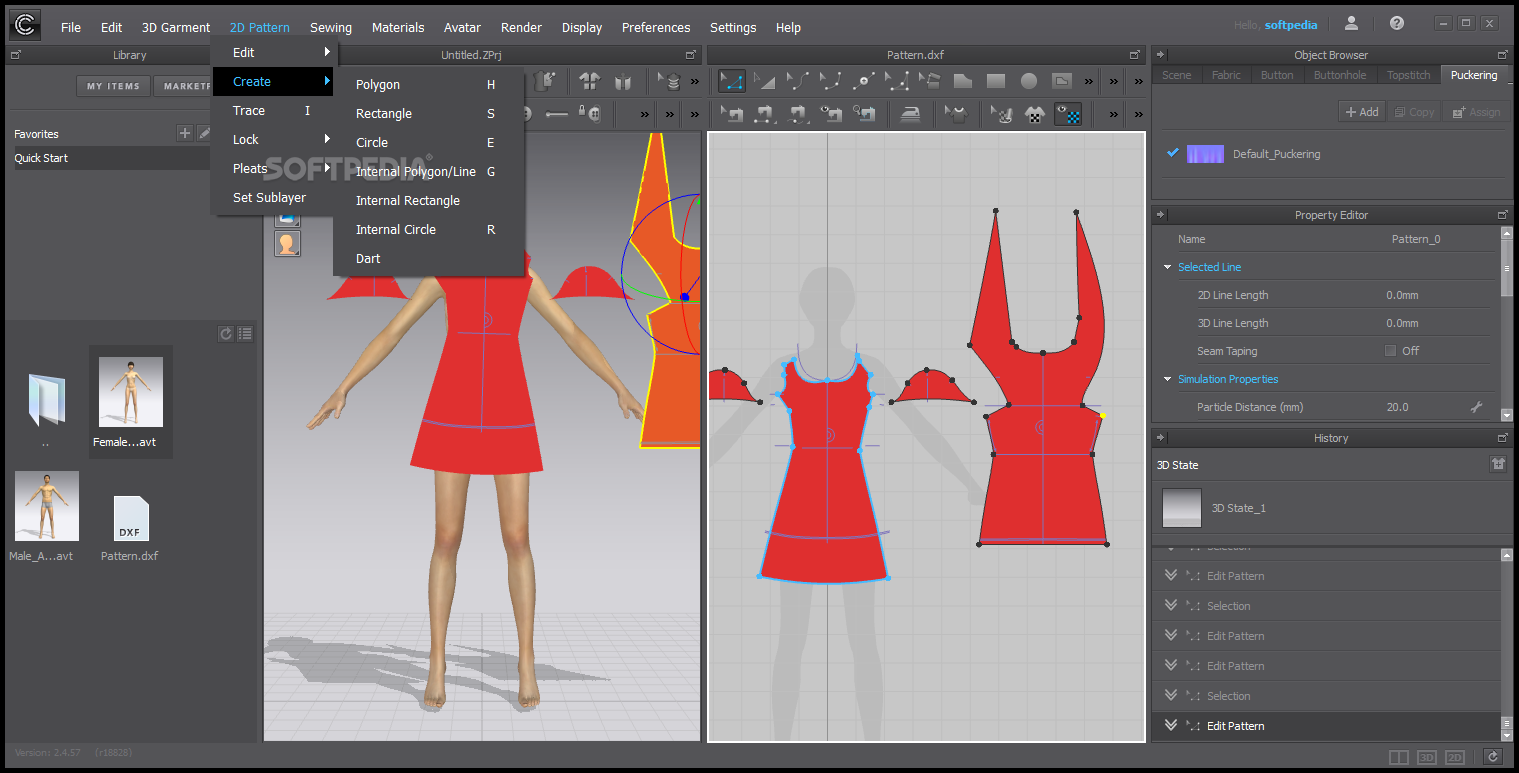Viewport: 1519px width, 773px height.
Task: Select the Internal Polygon tool icon
Action: coord(1062,81)
